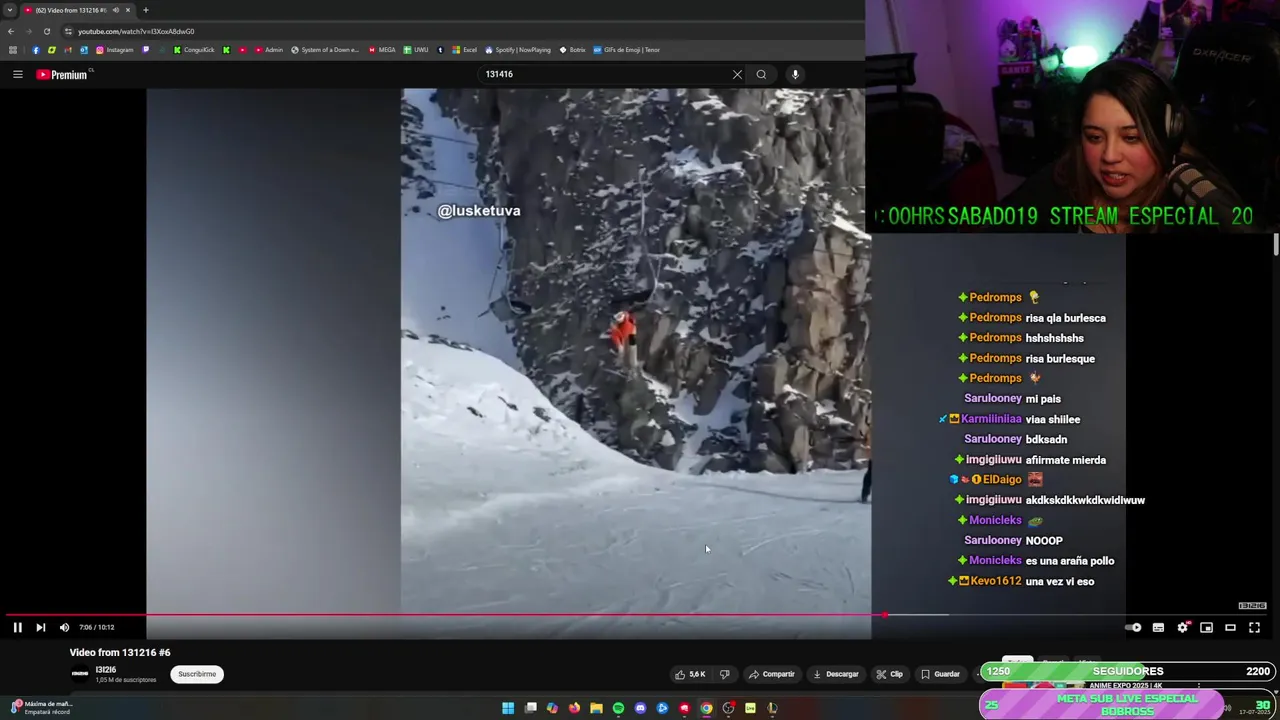Viewport: 1280px width, 720px height.
Task: Like the video with 5,6 K likes
Action: coord(690,674)
